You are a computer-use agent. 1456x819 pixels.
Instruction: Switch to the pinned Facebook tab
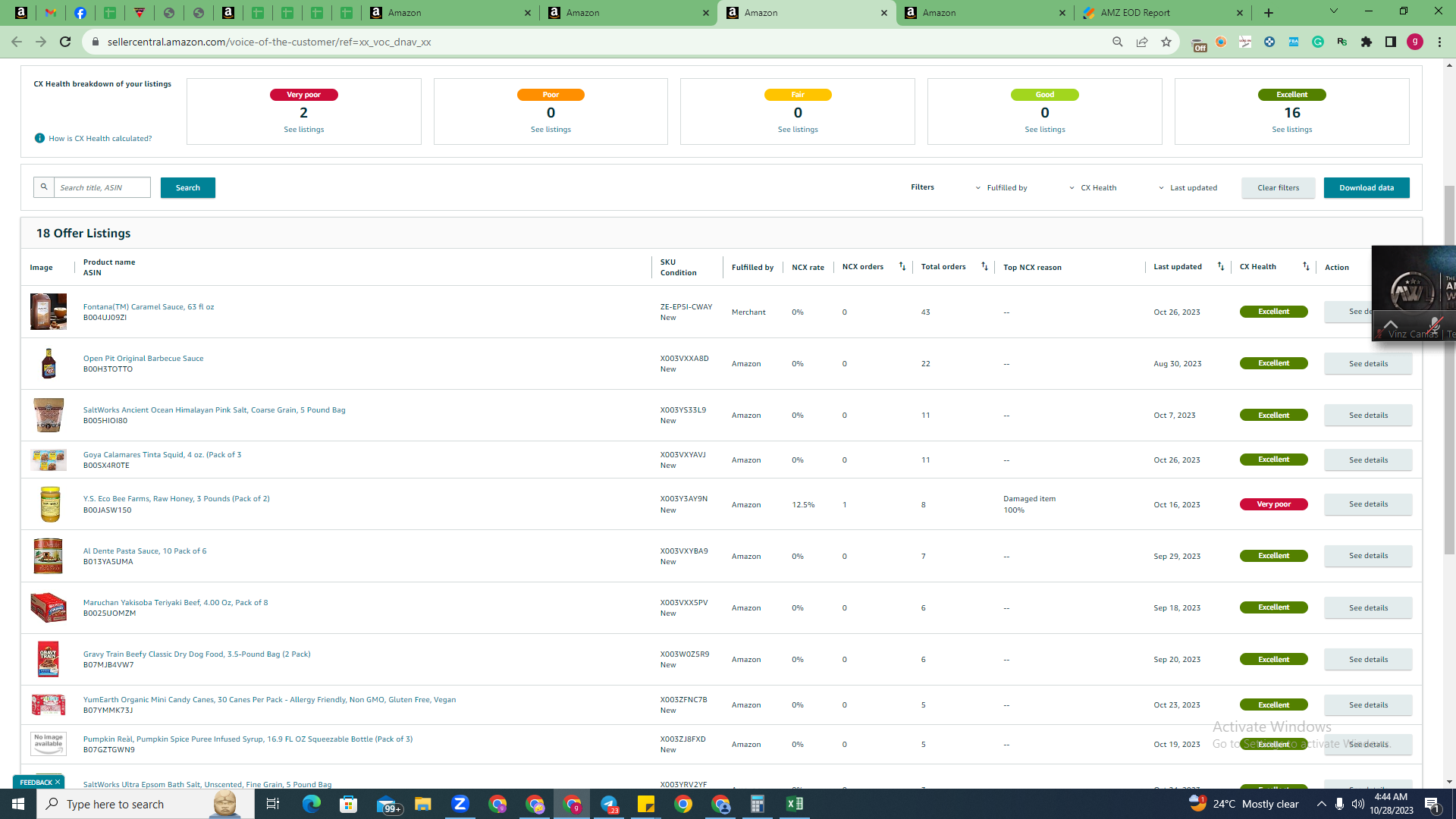pyautogui.click(x=80, y=13)
